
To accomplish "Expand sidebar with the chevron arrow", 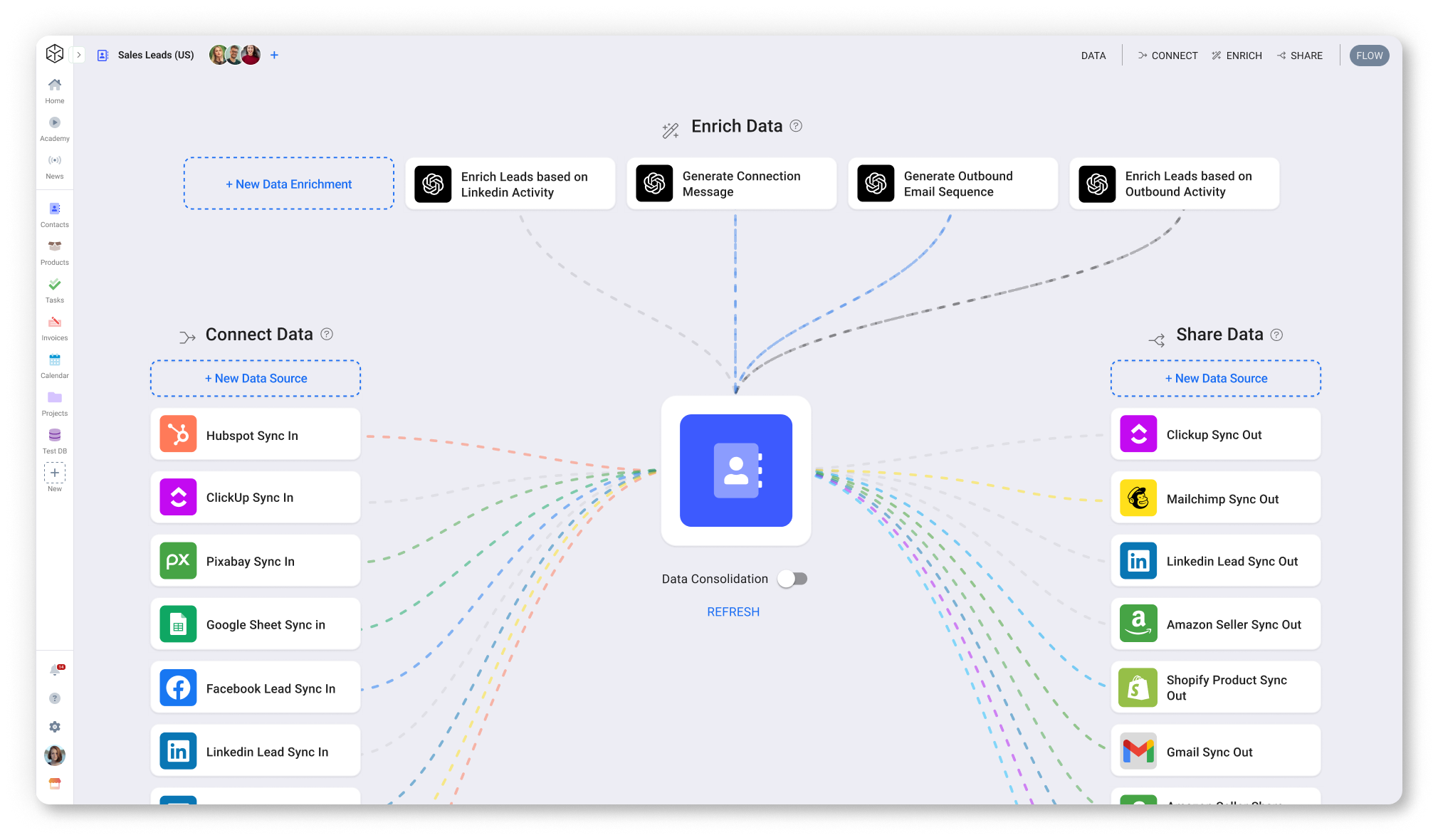I will [79, 55].
